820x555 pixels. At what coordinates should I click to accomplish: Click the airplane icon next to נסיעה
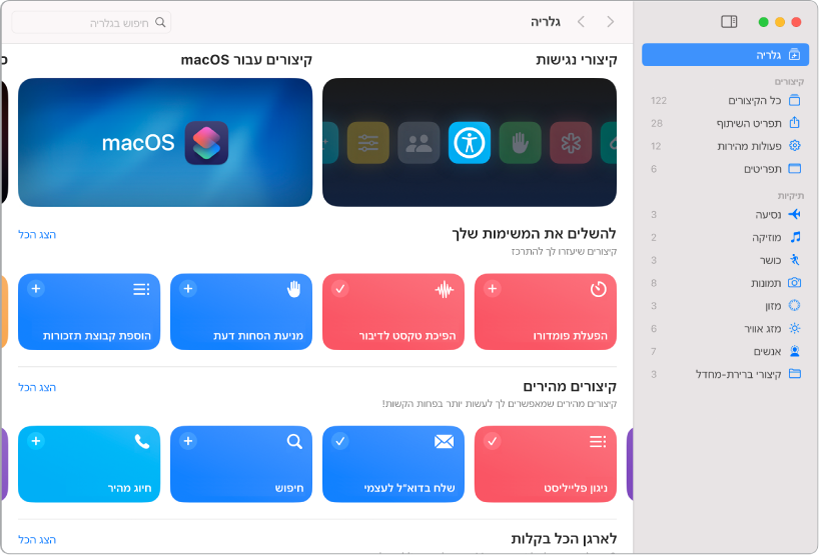pos(794,214)
